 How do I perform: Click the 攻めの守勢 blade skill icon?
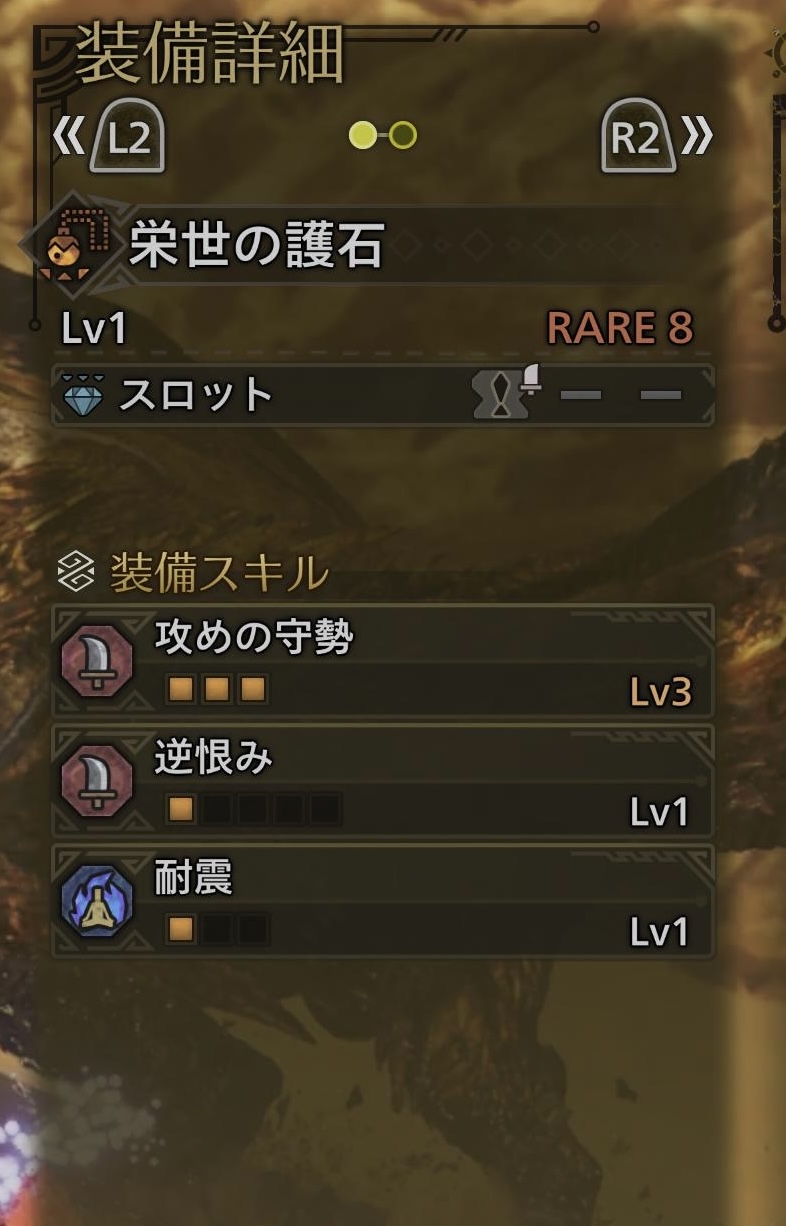click(x=98, y=660)
